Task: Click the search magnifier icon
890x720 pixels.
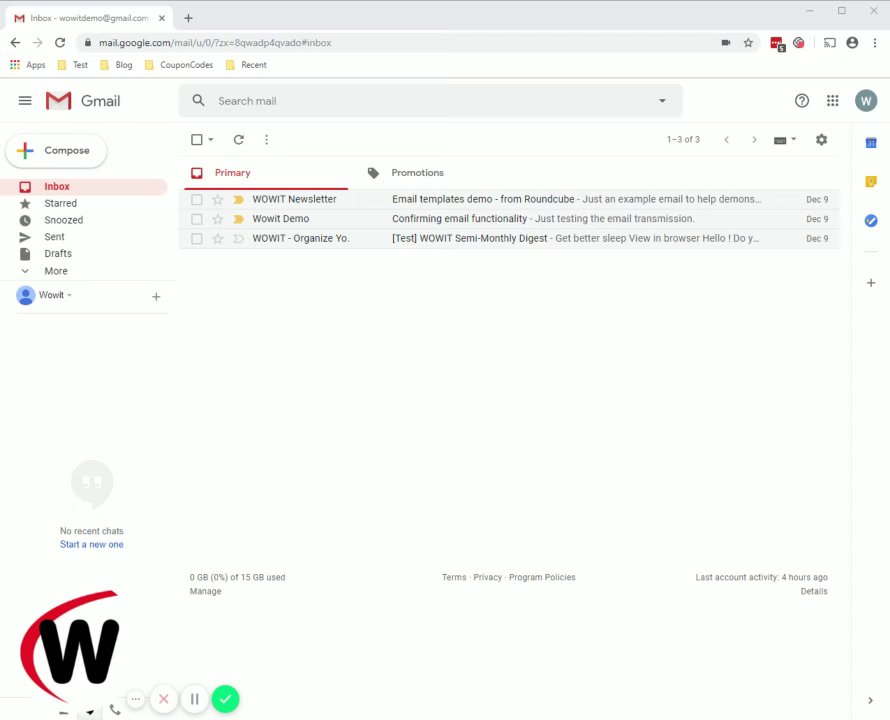Action: click(x=198, y=101)
